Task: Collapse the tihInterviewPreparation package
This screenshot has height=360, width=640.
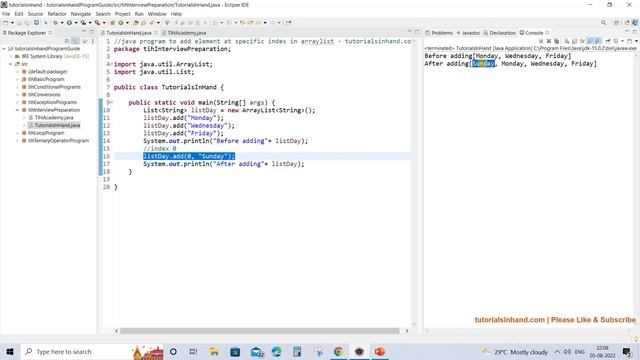Action: (18, 110)
